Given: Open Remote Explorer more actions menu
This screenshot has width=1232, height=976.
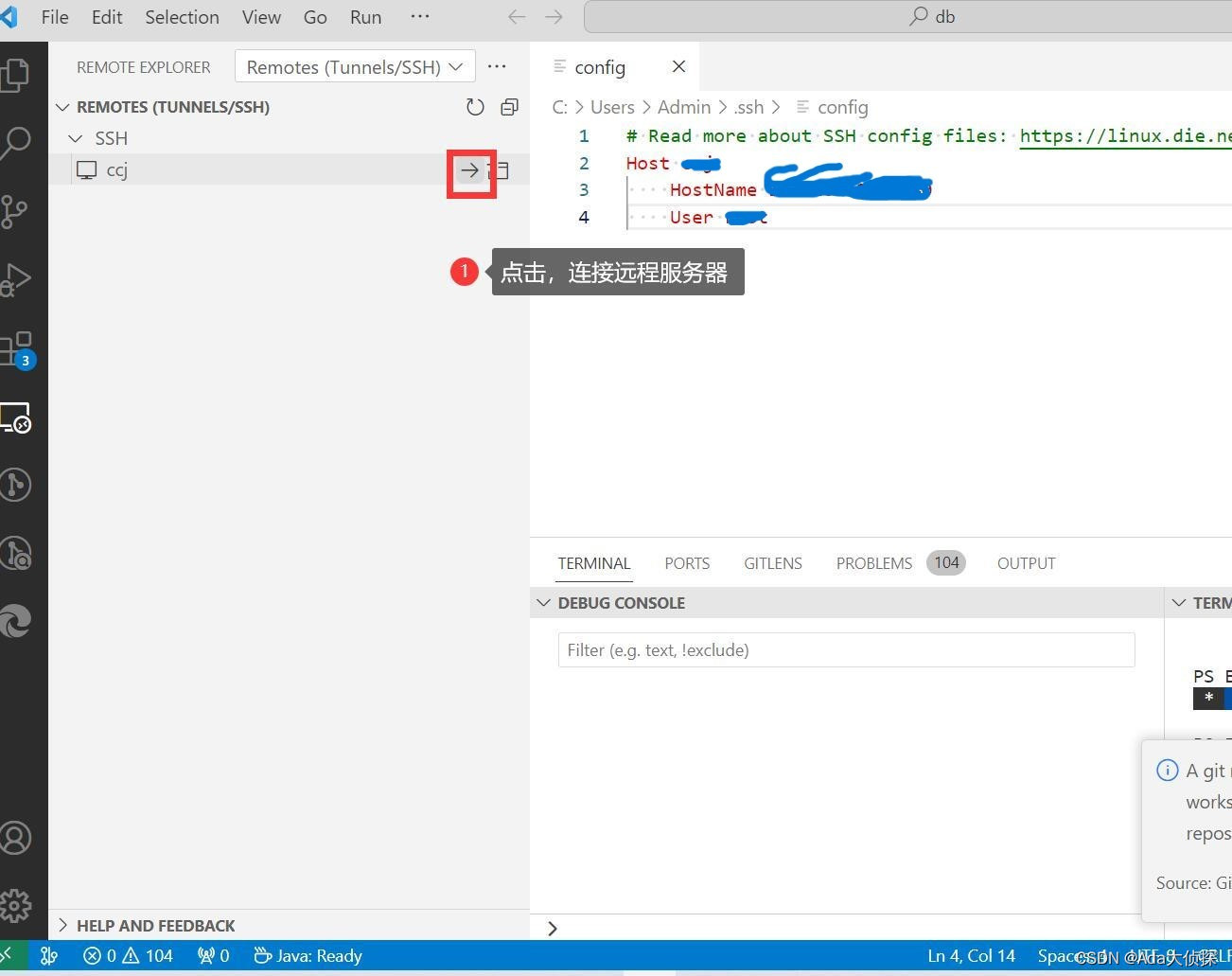Looking at the screenshot, I should [497, 66].
